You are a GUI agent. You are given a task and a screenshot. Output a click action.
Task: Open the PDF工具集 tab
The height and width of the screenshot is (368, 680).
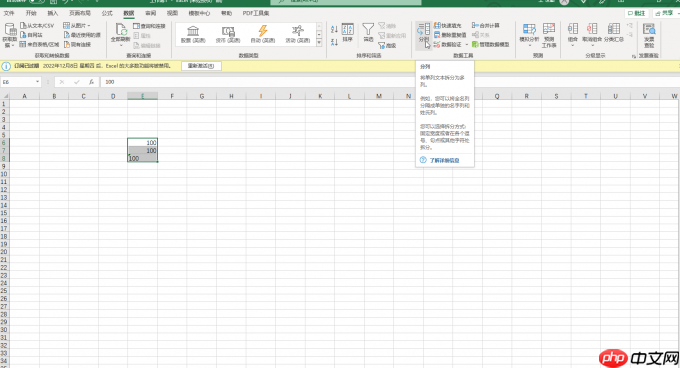pos(256,13)
